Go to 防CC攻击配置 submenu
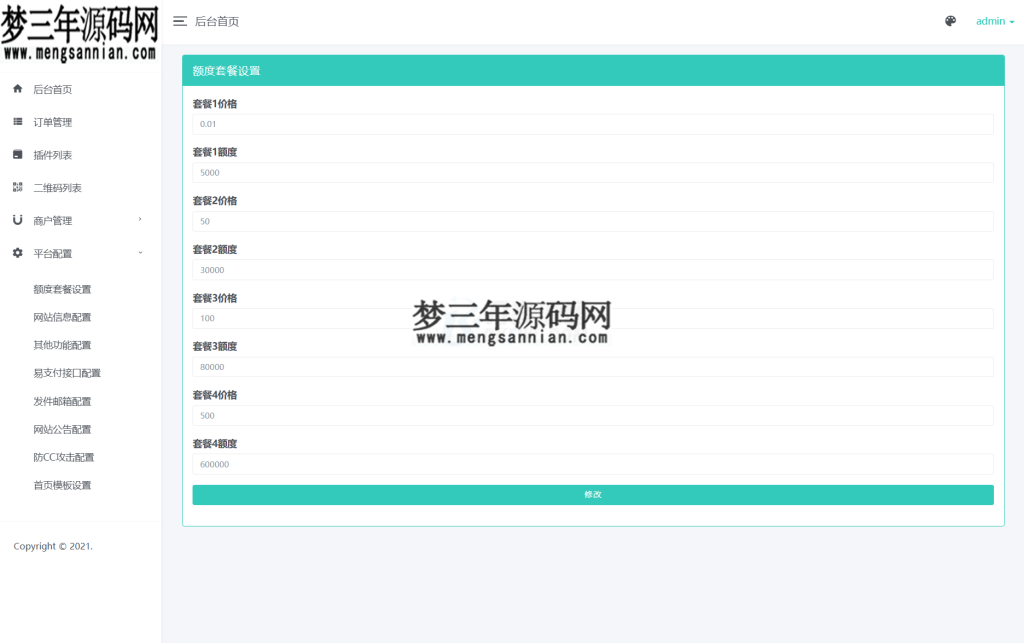This screenshot has height=643, width=1024. pyautogui.click(x=63, y=458)
